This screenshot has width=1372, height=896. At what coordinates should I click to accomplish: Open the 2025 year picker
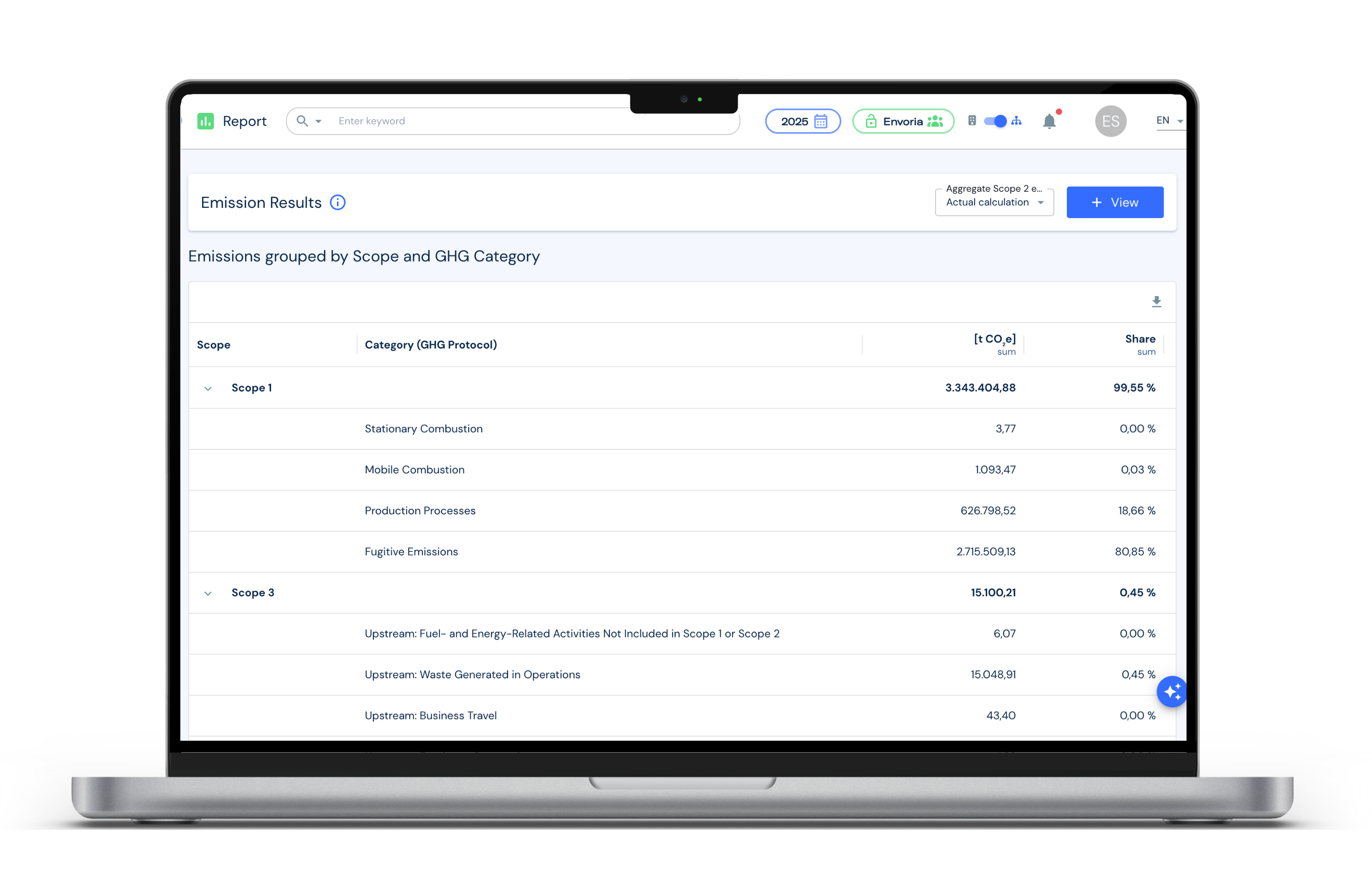pos(802,121)
